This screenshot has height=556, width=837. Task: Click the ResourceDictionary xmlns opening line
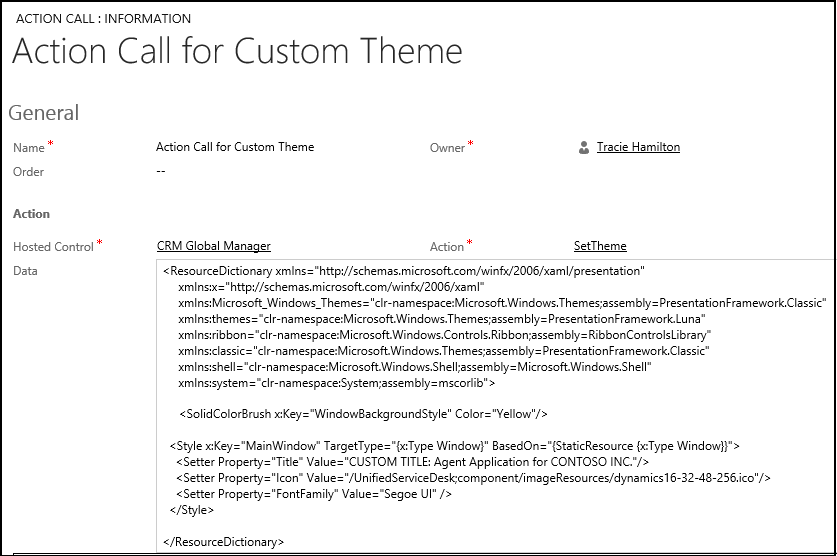coord(404,271)
